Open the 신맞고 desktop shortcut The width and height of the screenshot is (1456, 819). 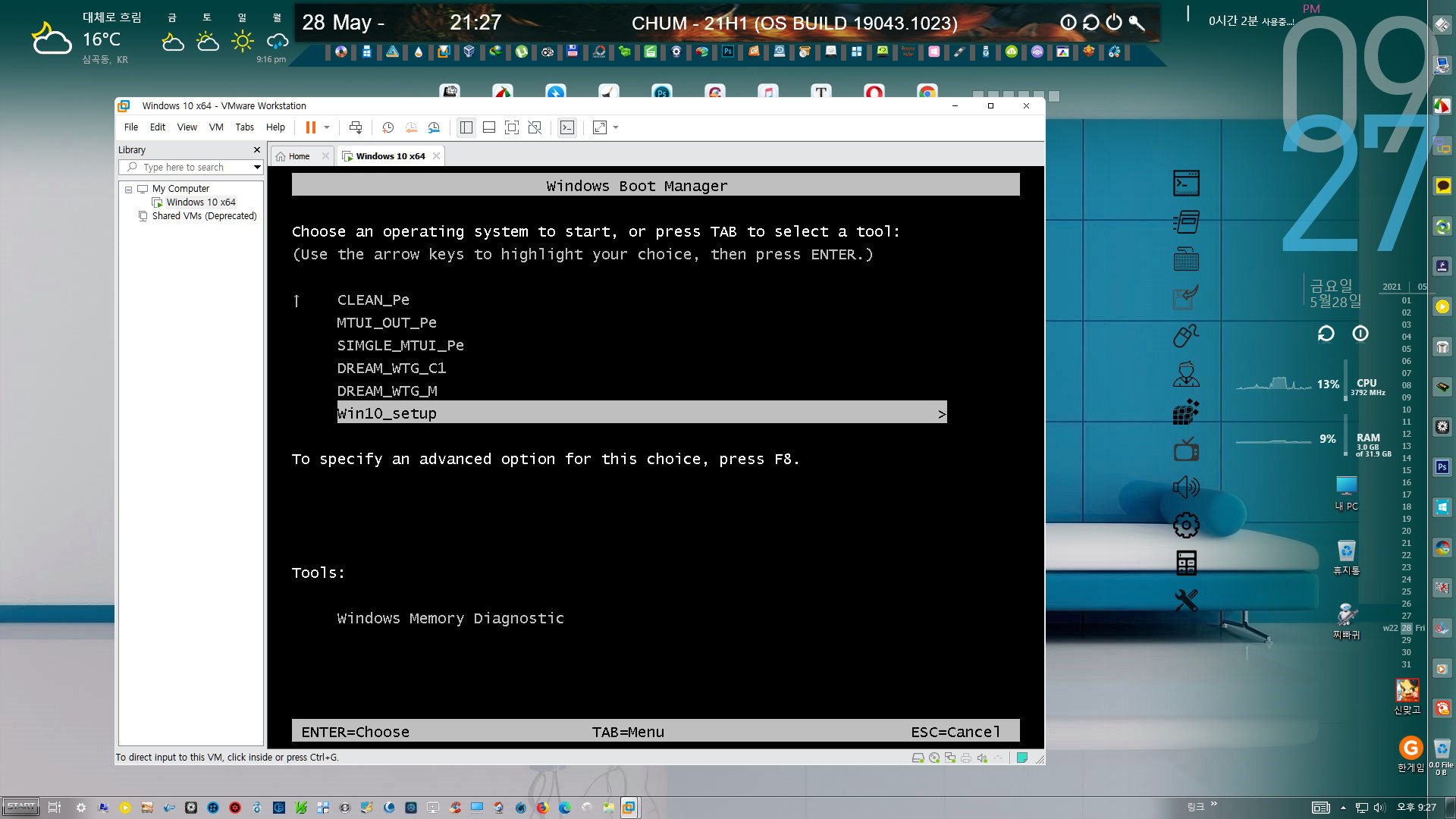click(x=1407, y=696)
